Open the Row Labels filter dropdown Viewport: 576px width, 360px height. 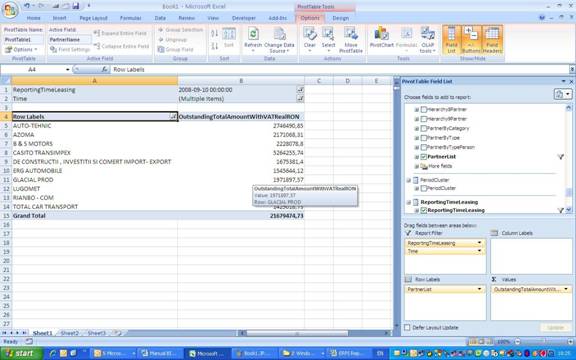click(173, 117)
